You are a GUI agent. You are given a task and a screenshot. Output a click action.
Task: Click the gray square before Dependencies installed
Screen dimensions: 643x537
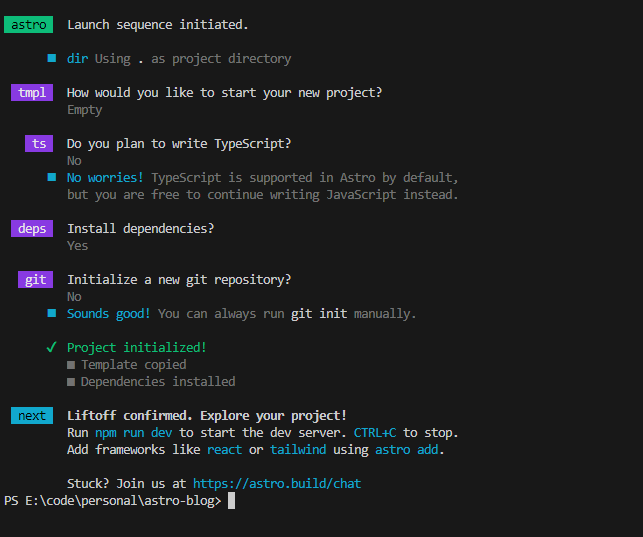(x=71, y=382)
